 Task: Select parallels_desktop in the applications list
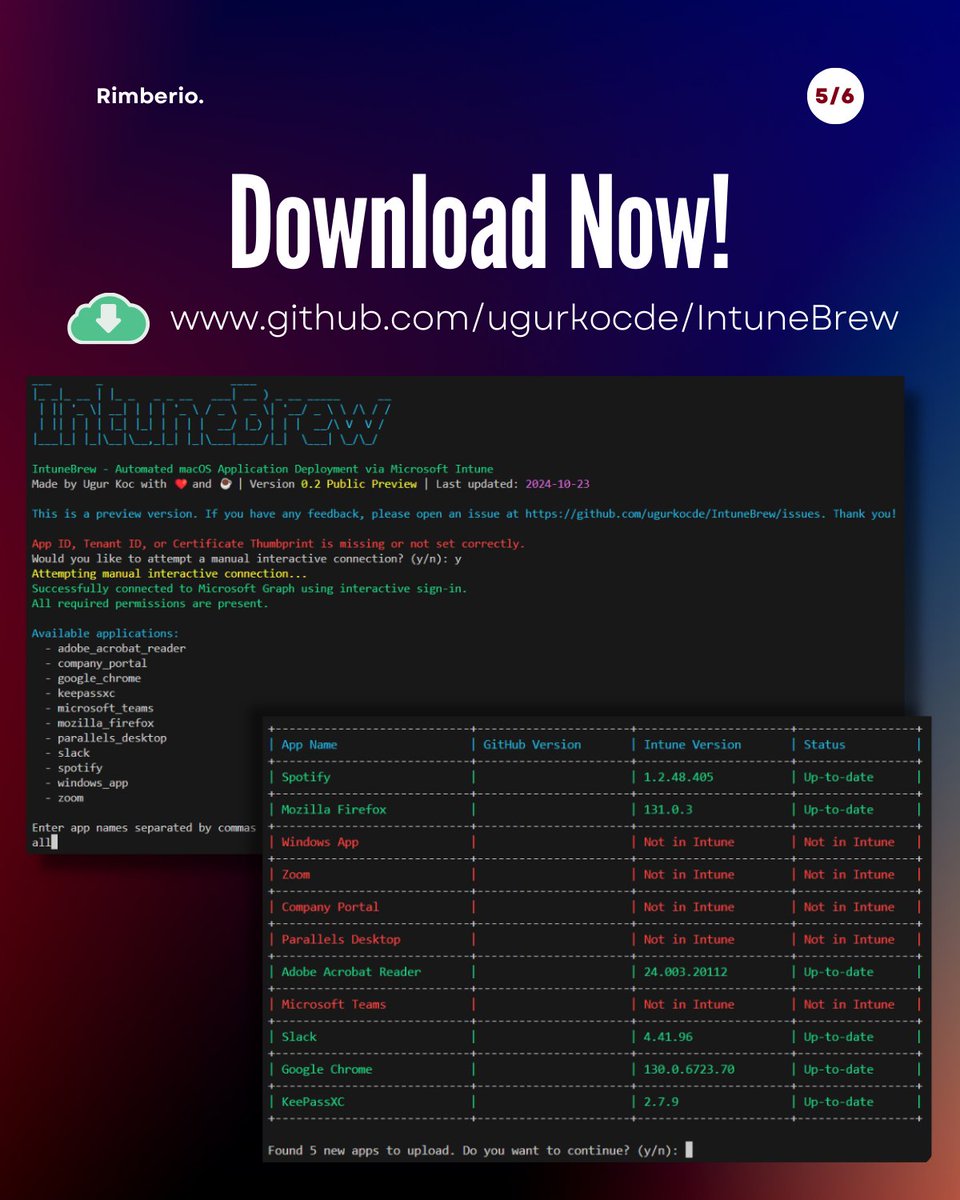[112, 738]
